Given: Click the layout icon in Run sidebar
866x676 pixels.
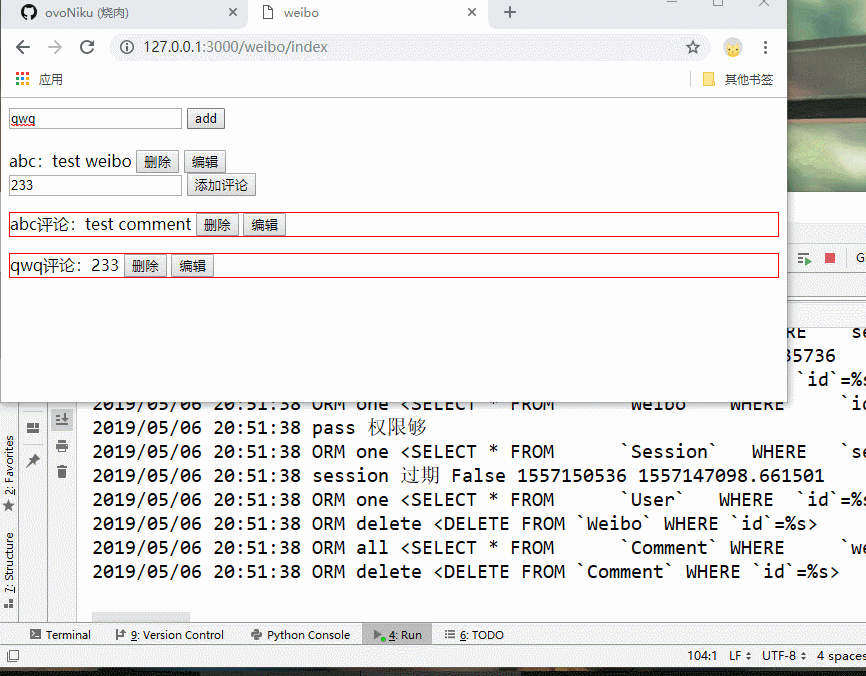Looking at the screenshot, I should coord(33,427).
